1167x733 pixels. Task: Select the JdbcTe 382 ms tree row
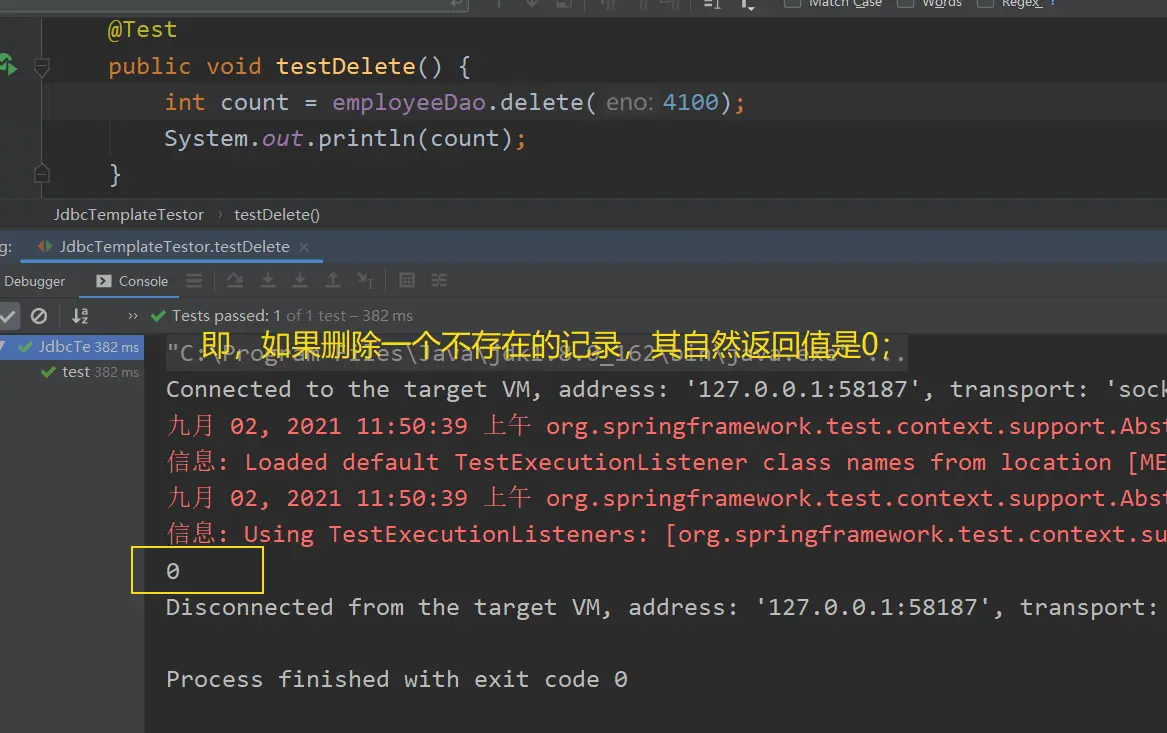click(x=72, y=347)
